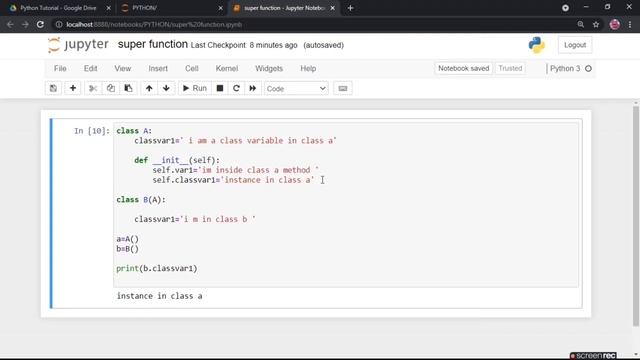Rename the notebook title super function
Viewport: 640px width, 360px height.
coord(153,44)
